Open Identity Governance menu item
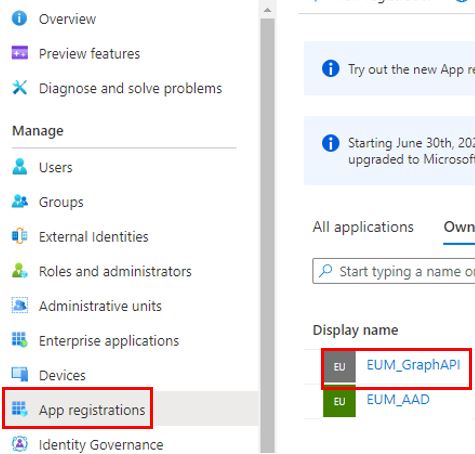Viewport: 475px width, 454px height. tap(101, 445)
